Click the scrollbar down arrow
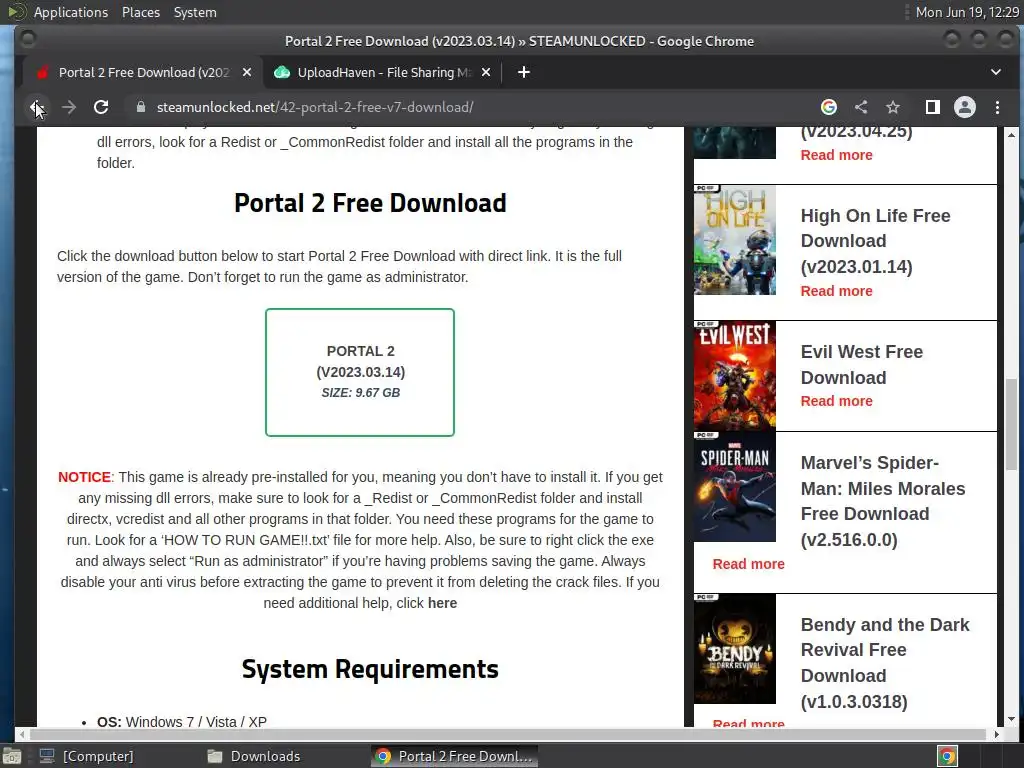The image size is (1024, 768). (x=1011, y=720)
